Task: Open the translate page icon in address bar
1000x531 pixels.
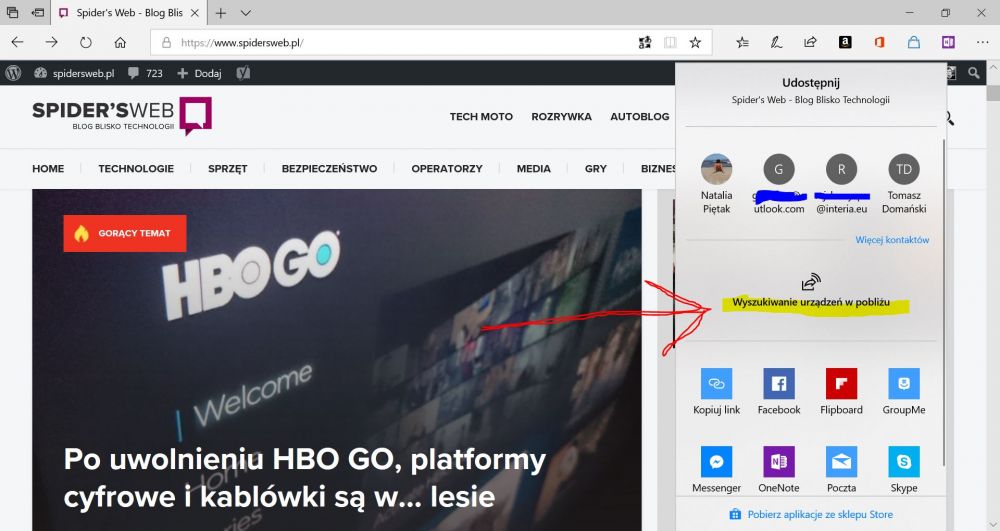Action: click(645, 43)
